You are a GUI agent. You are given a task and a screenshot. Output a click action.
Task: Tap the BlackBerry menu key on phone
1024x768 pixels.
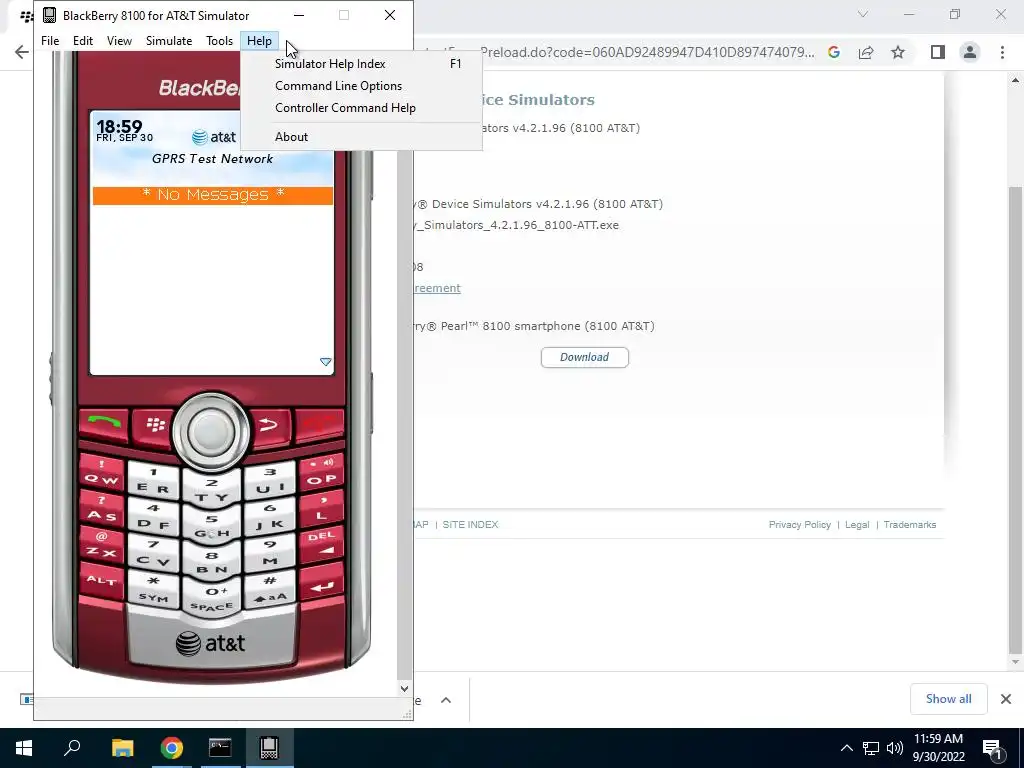(x=153, y=426)
